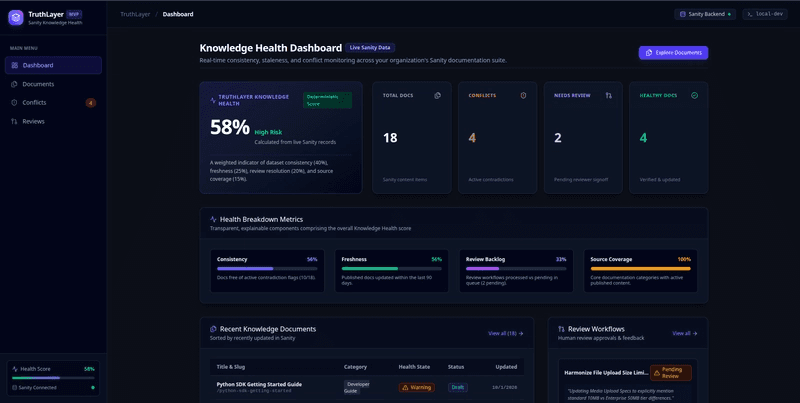Click the Source Coverage progress bar

(640, 268)
